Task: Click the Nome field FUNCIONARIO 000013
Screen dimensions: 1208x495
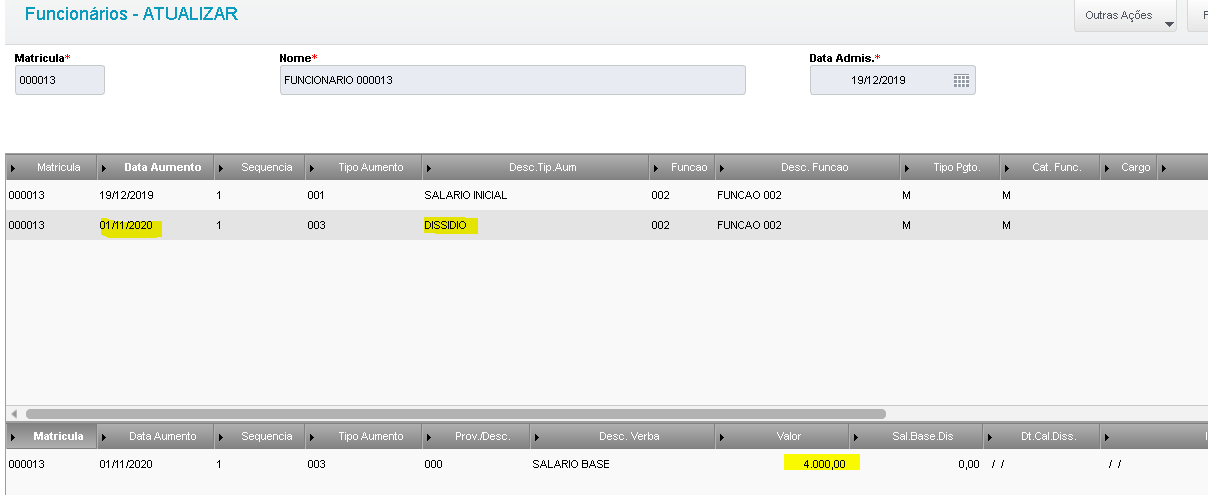Action: (x=512, y=80)
